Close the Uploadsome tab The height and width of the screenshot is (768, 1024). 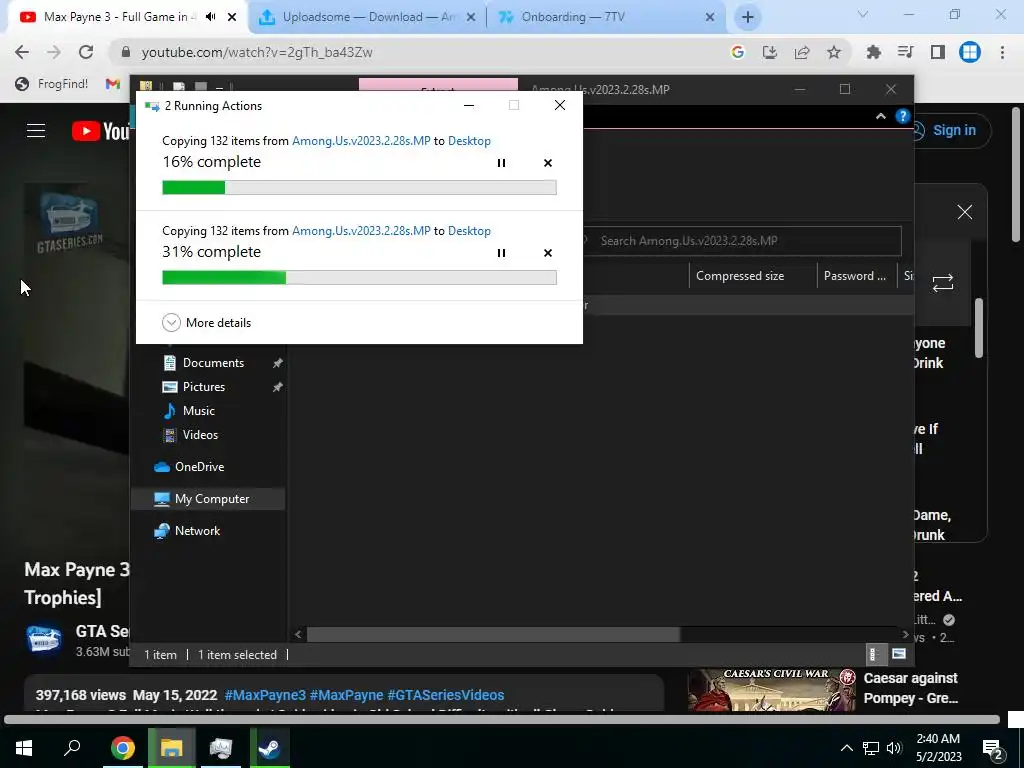[470, 18]
